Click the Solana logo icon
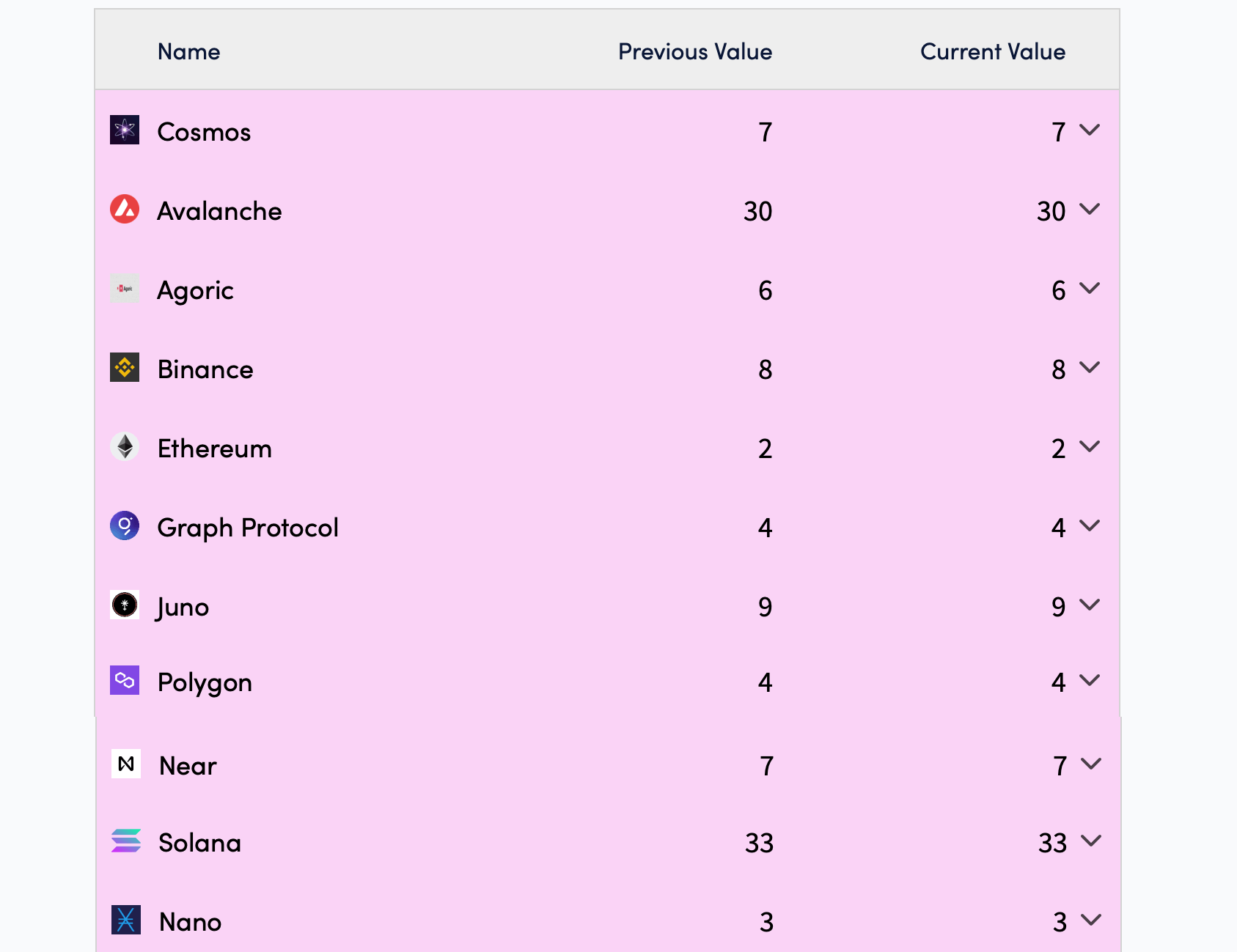The height and width of the screenshot is (952, 1237). 126,841
